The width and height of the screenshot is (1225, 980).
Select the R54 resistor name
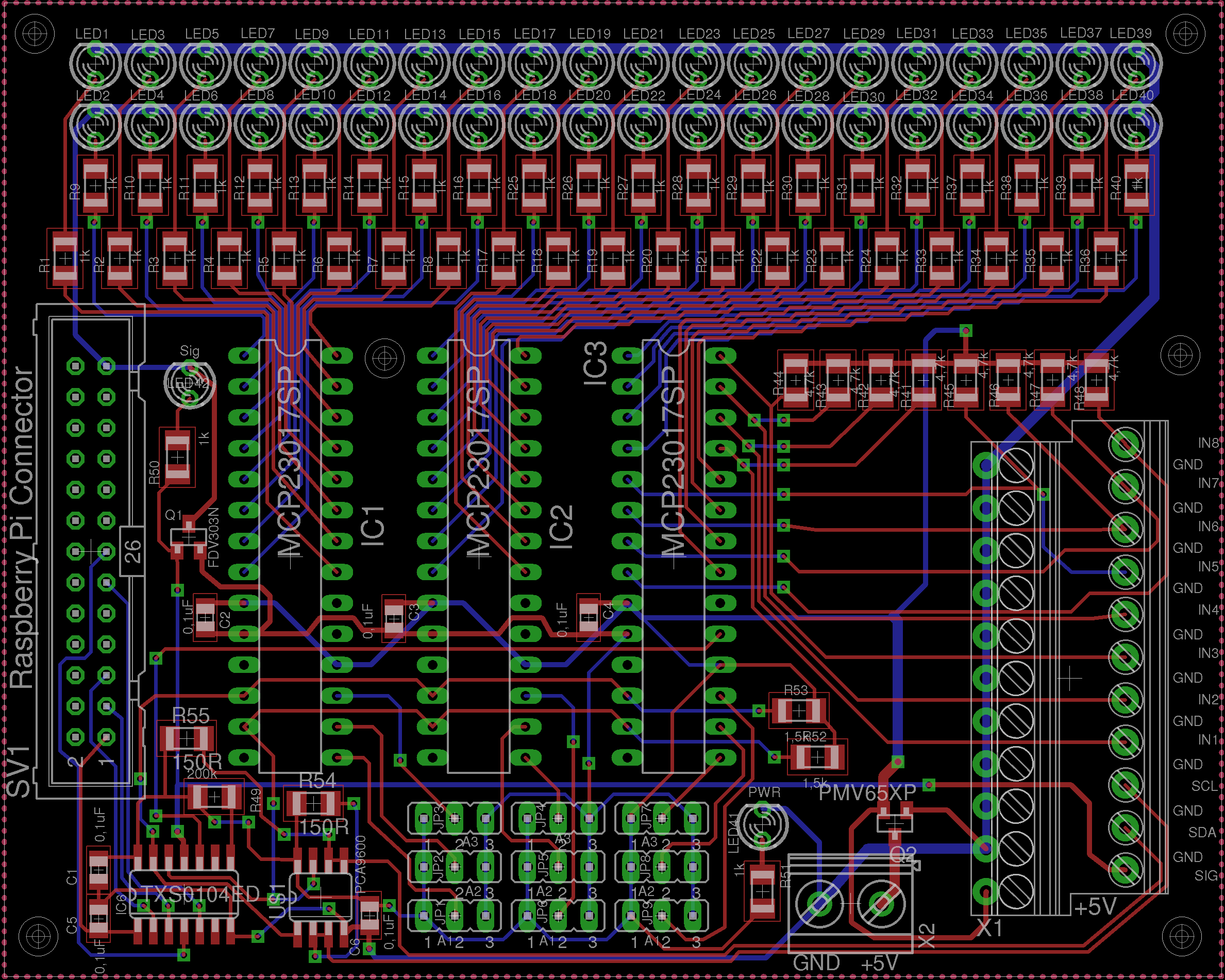coord(317,781)
